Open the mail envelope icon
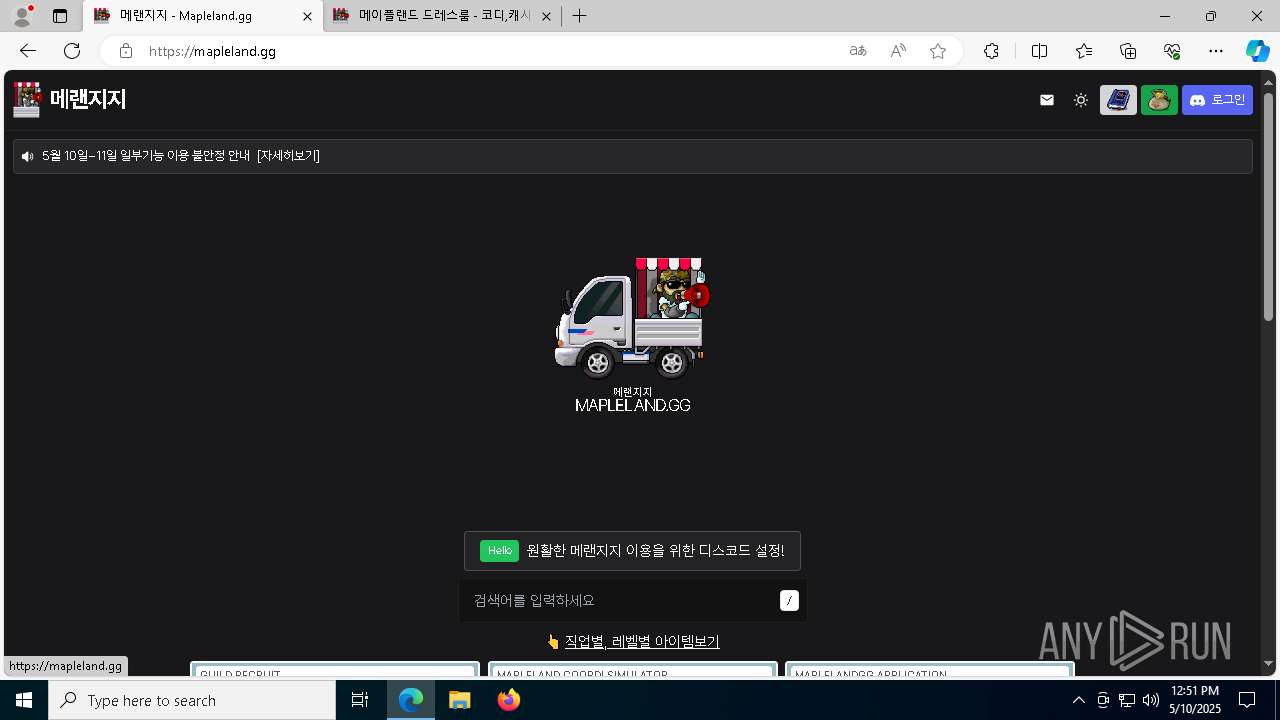This screenshot has height=720, width=1280. (x=1047, y=100)
